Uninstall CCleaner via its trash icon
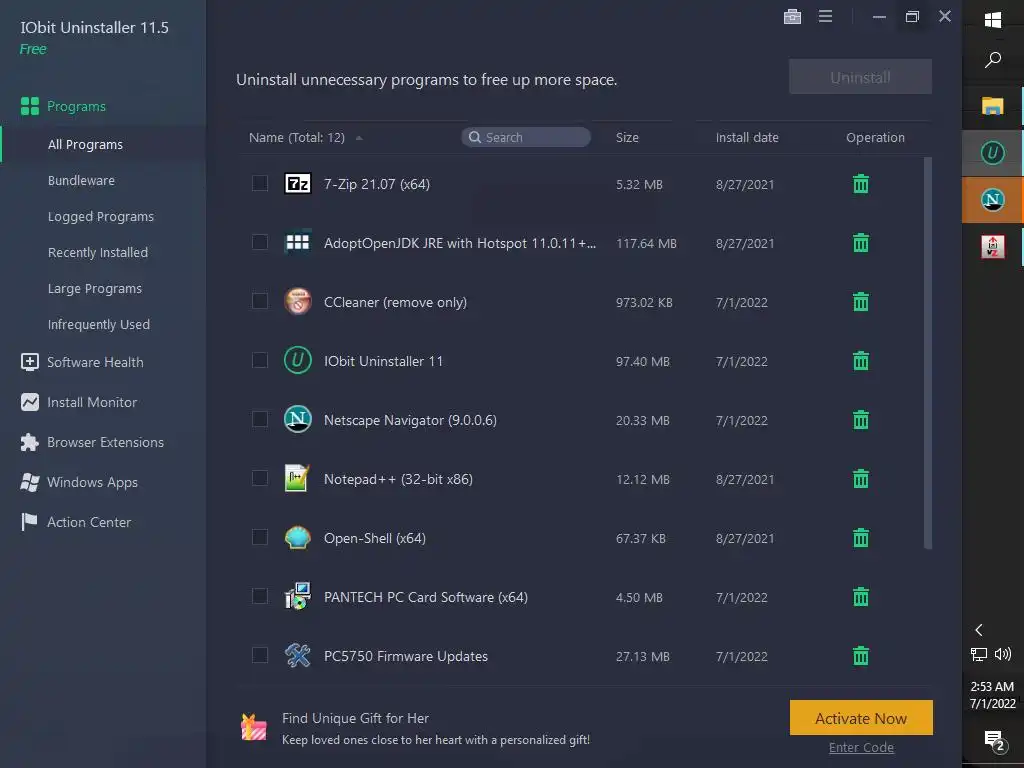Image resolution: width=1024 pixels, height=768 pixels. point(861,302)
